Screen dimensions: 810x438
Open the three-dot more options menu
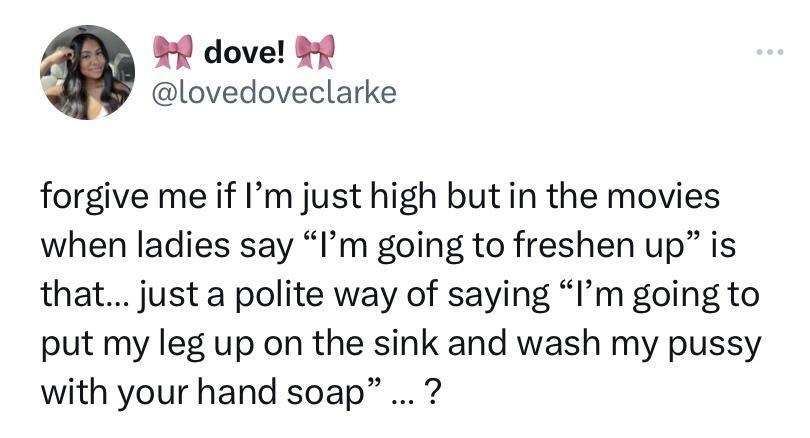pyautogui.click(x=770, y=52)
